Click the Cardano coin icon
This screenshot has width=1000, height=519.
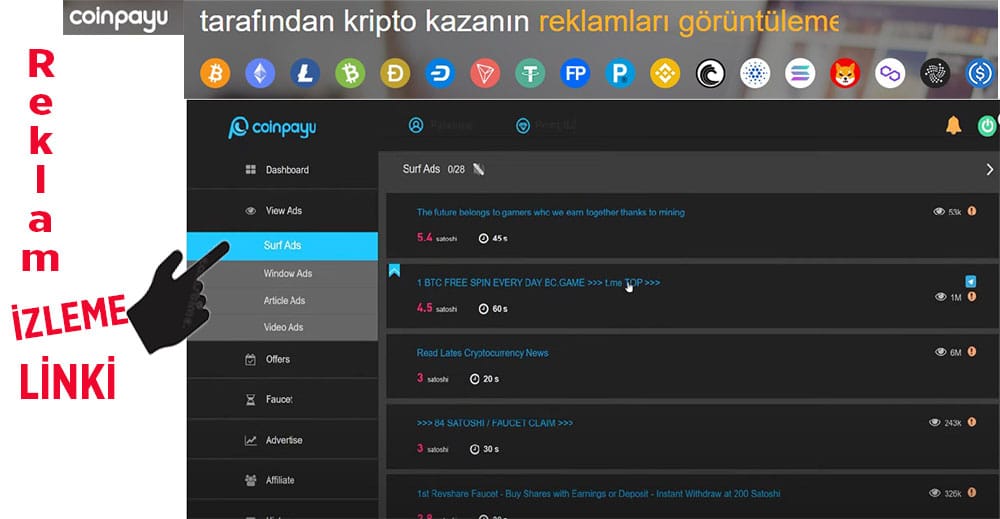pos(755,74)
